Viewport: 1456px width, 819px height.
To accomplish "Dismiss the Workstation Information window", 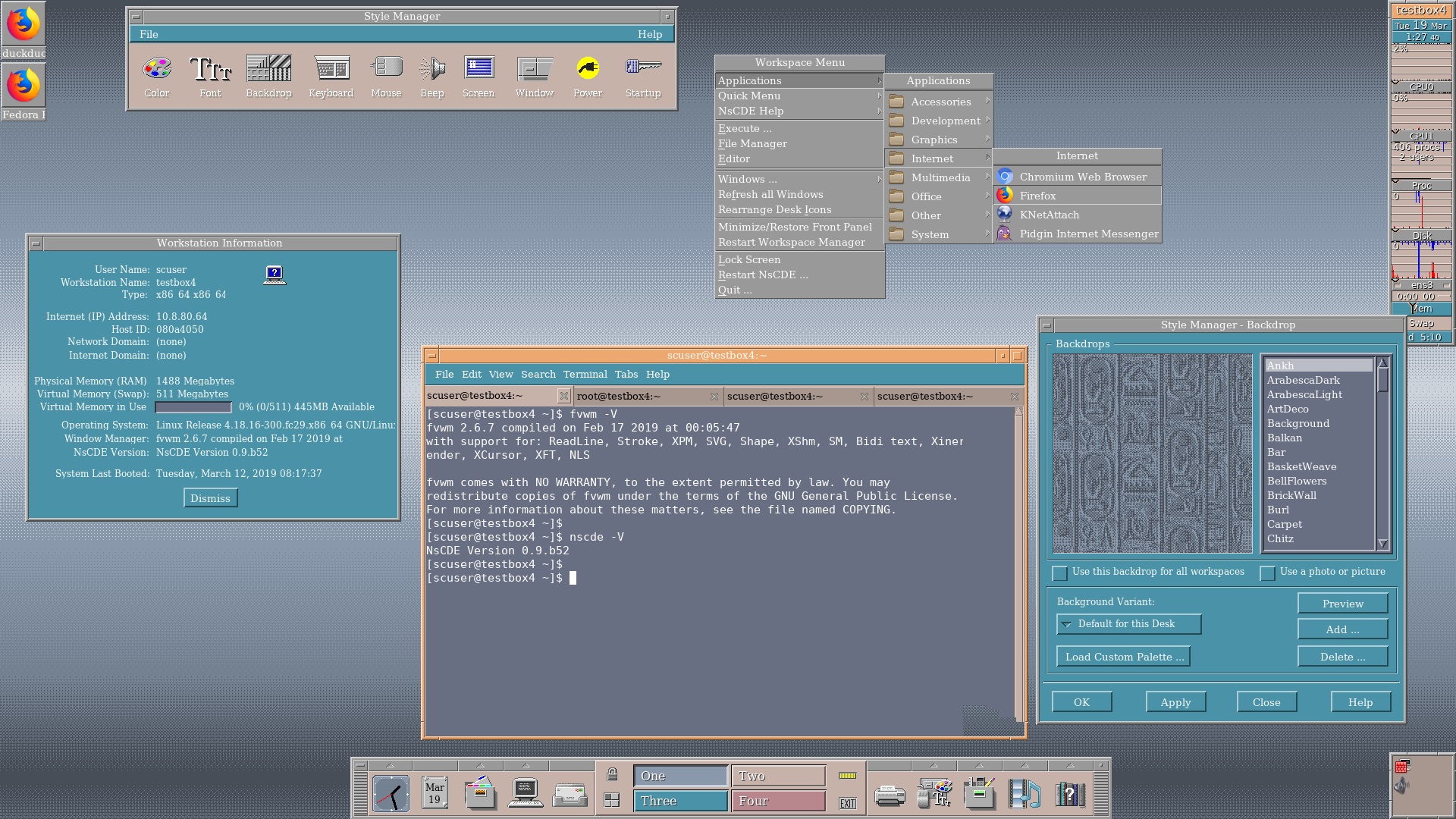I will 210,498.
